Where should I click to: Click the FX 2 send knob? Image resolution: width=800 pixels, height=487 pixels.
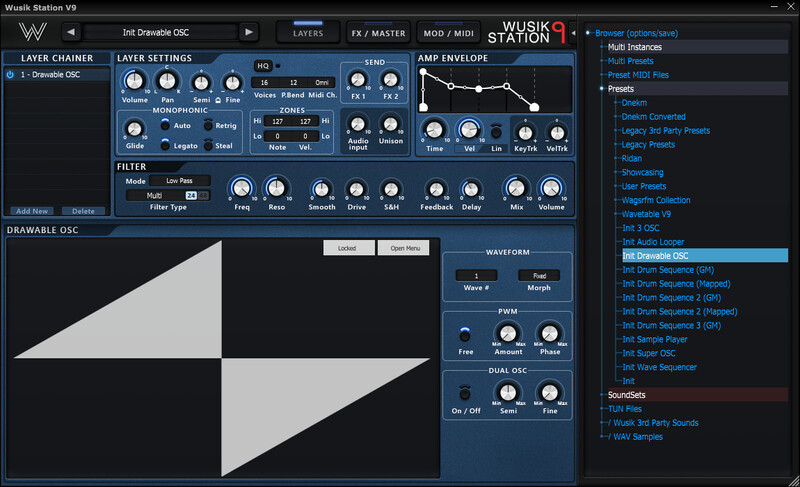point(390,80)
